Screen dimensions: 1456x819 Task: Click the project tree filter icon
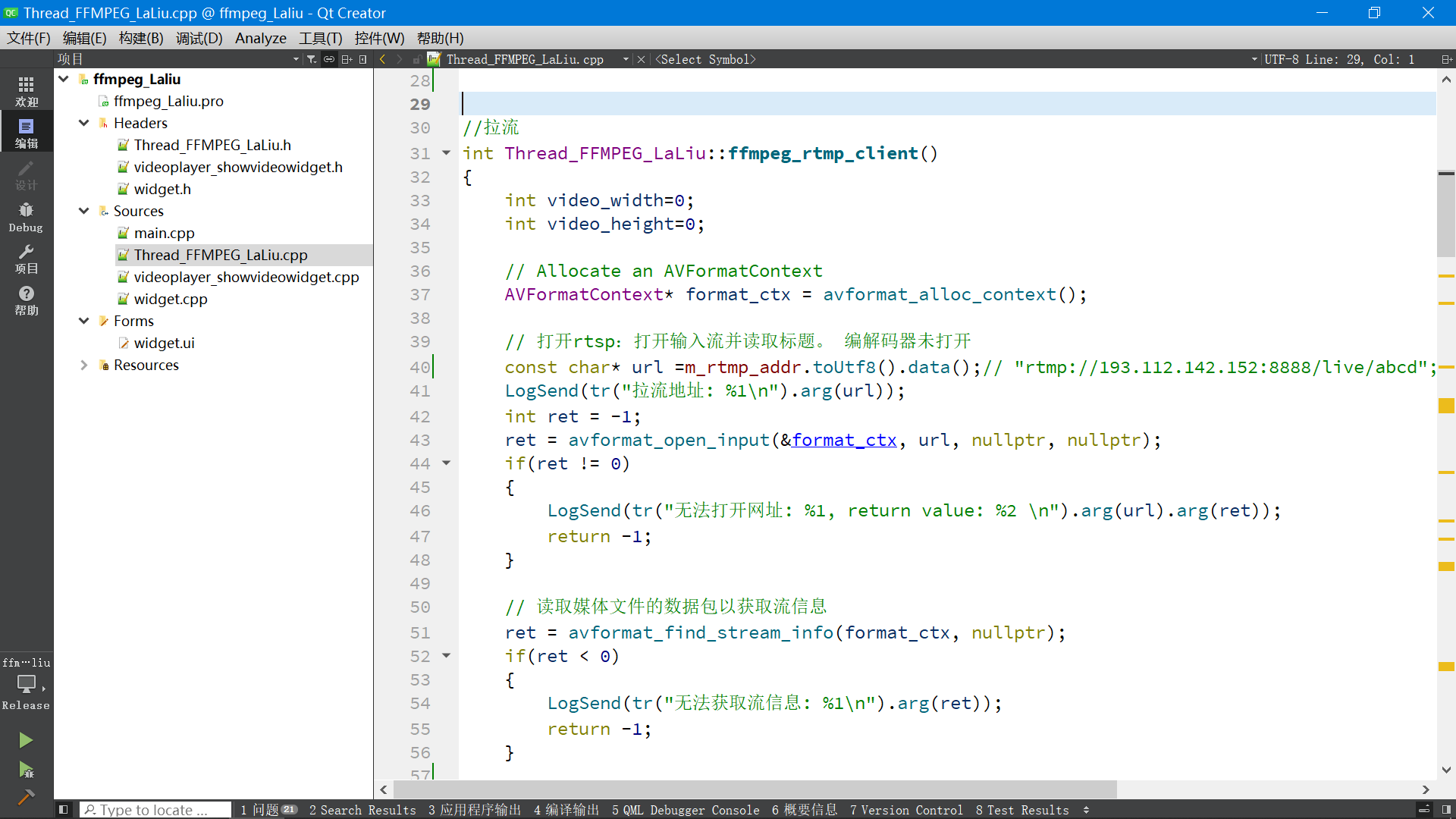(x=311, y=59)
